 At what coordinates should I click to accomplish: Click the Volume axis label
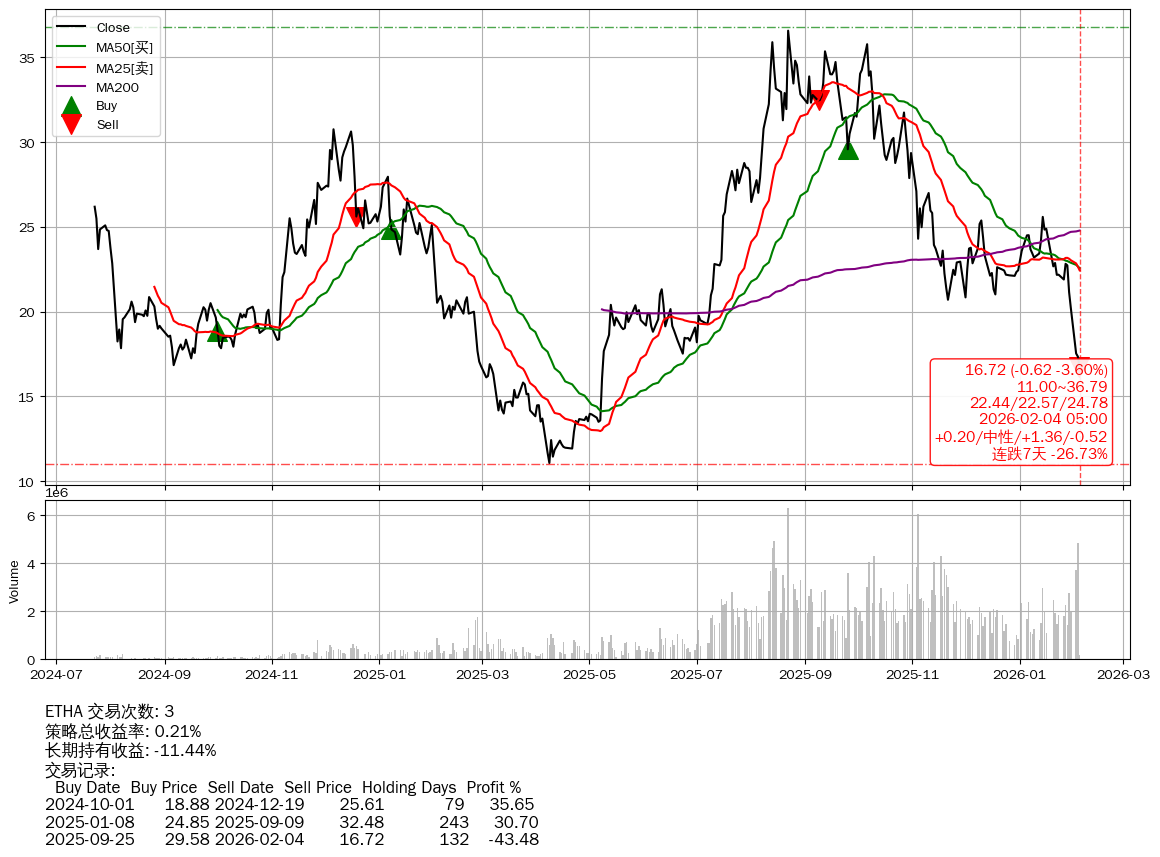click(14, 581)
